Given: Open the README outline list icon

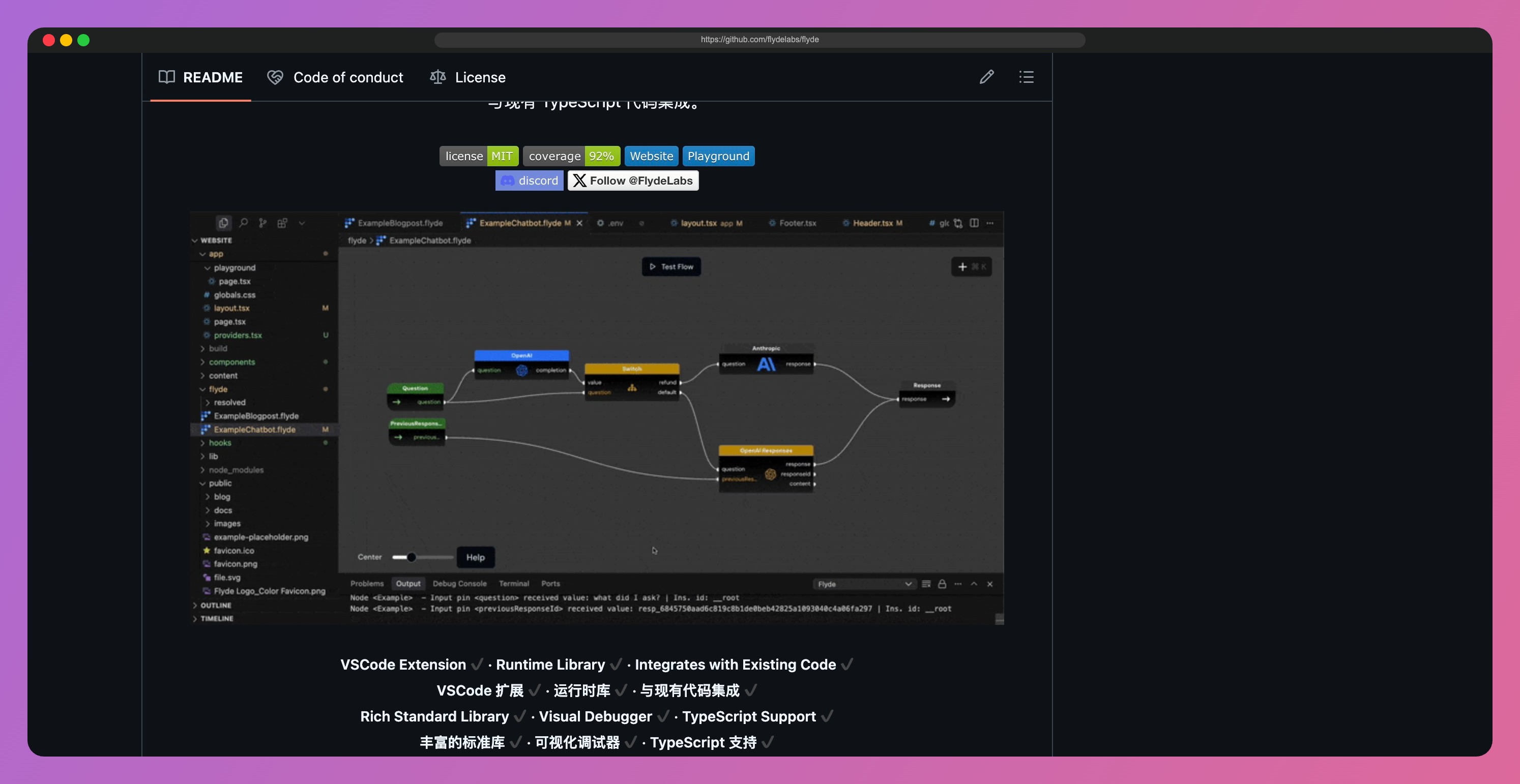Looking at the screenshot, I should 1026,77.
